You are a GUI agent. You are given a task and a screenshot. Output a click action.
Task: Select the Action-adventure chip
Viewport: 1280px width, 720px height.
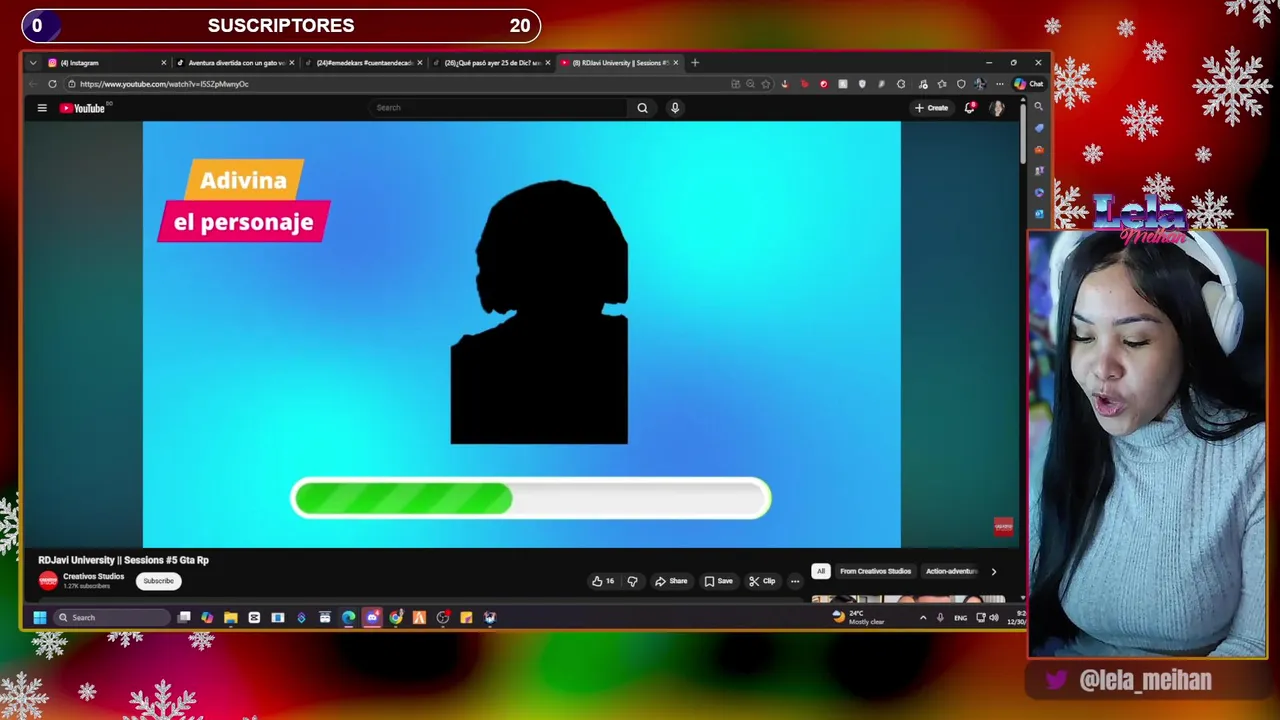(950, 571)
